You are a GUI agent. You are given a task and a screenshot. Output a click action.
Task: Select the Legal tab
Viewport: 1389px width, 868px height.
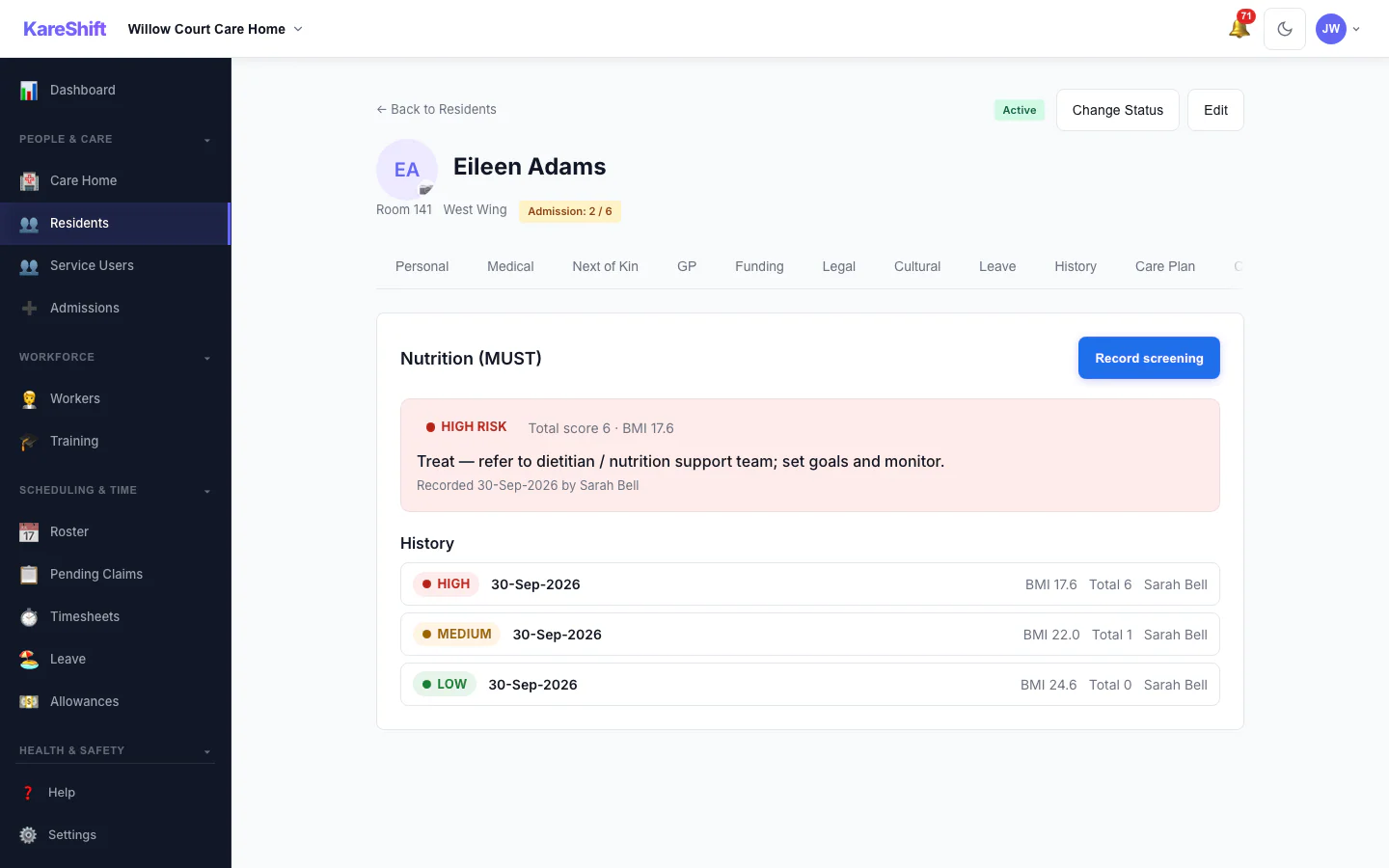point(838,266)
